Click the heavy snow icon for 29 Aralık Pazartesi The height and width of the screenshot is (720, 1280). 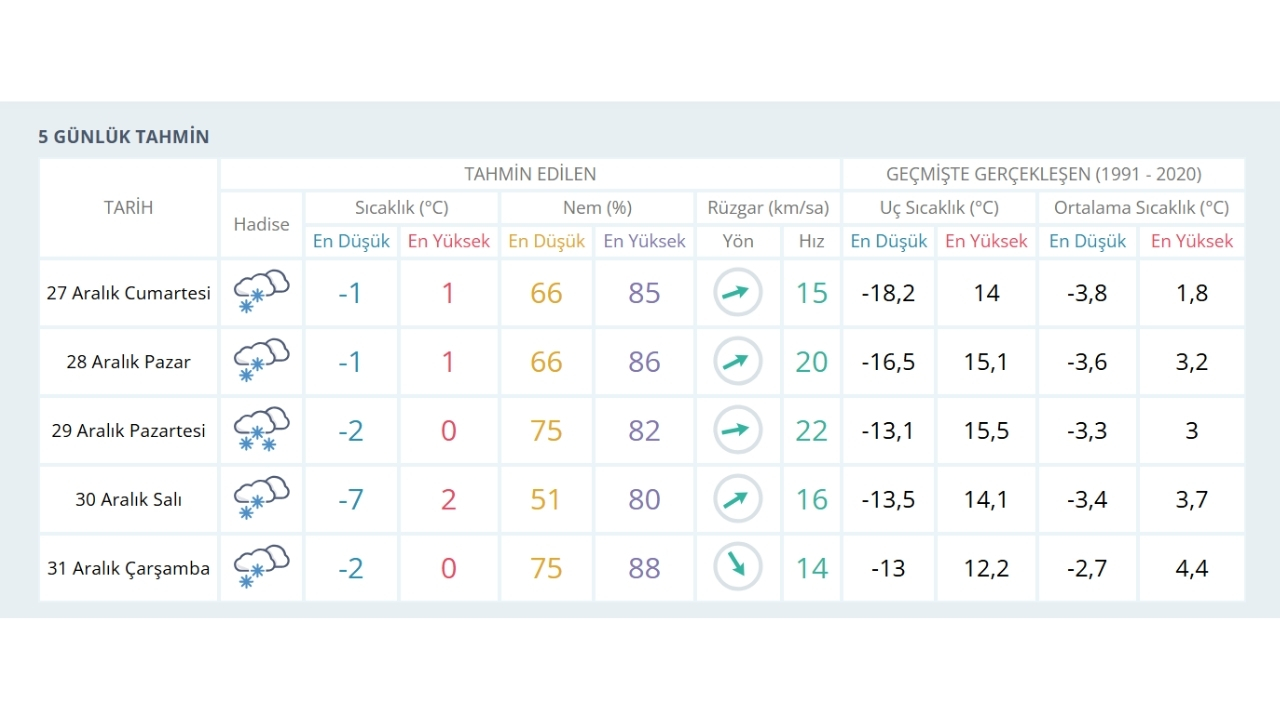click(x=261, y=430)
